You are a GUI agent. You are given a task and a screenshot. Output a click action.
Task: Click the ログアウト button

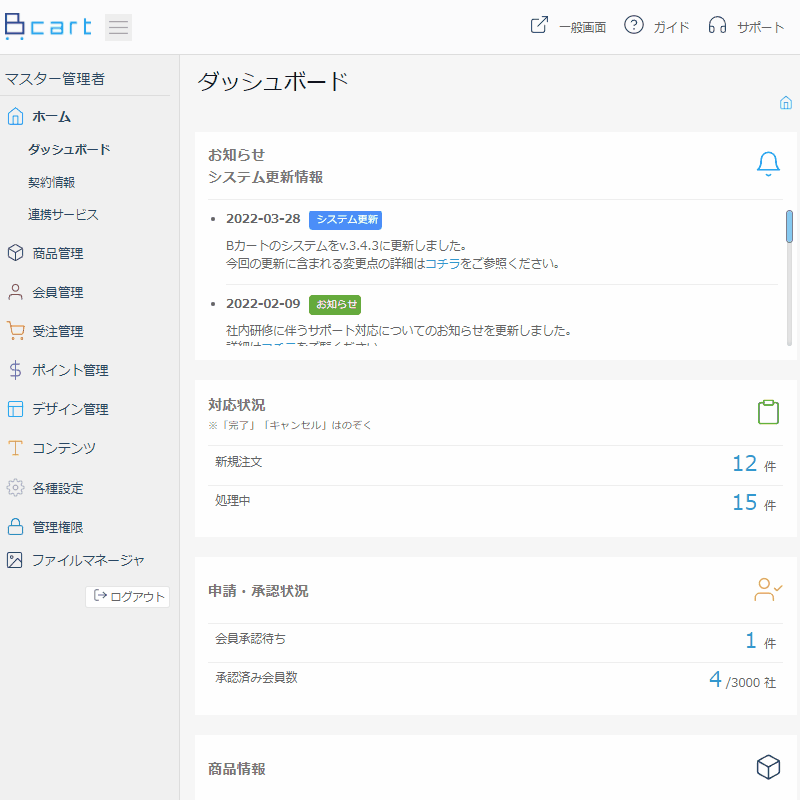coord(128,596)
